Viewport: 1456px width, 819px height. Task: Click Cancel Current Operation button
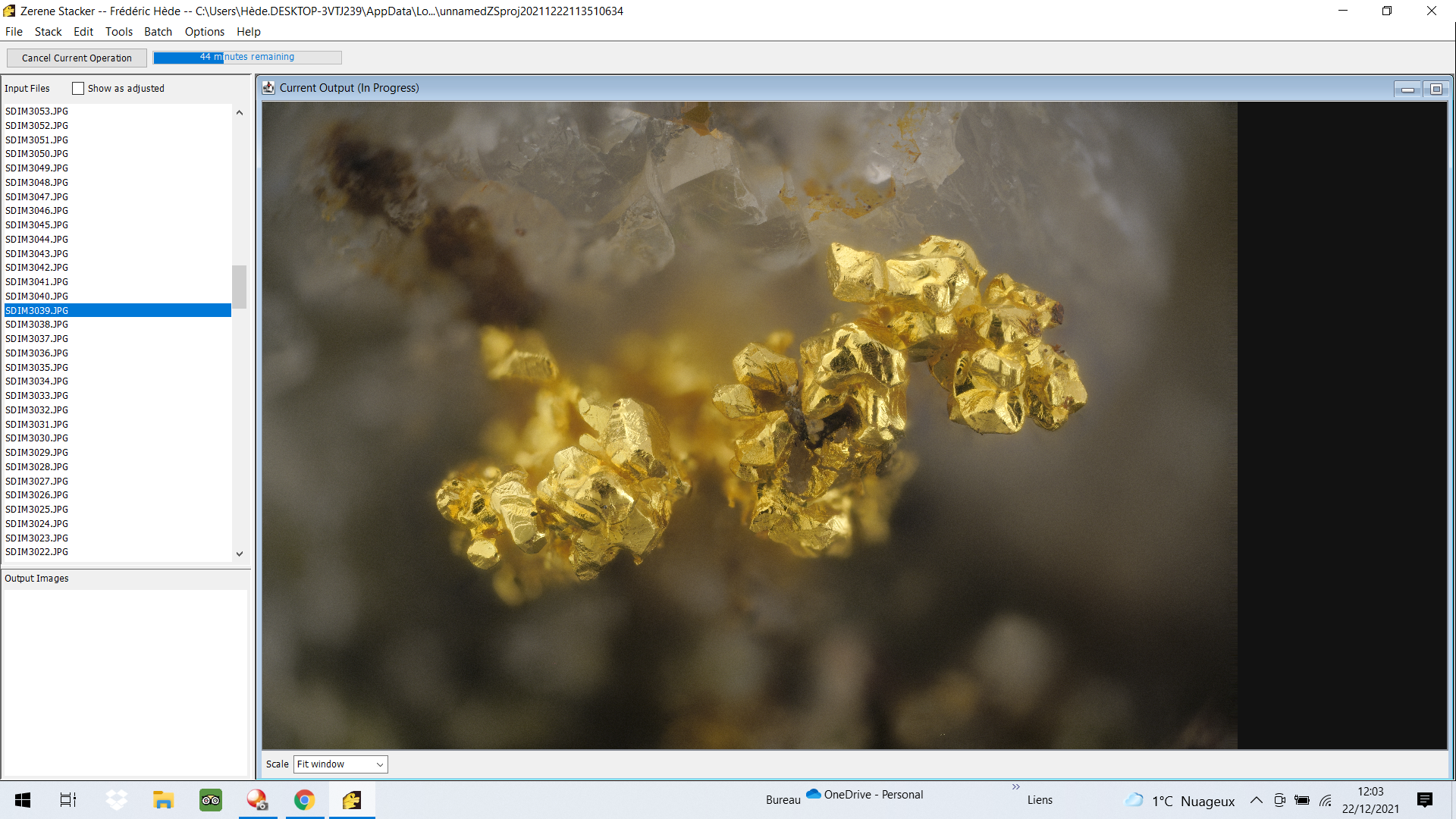pyautogui.click(x=77, y=58)
